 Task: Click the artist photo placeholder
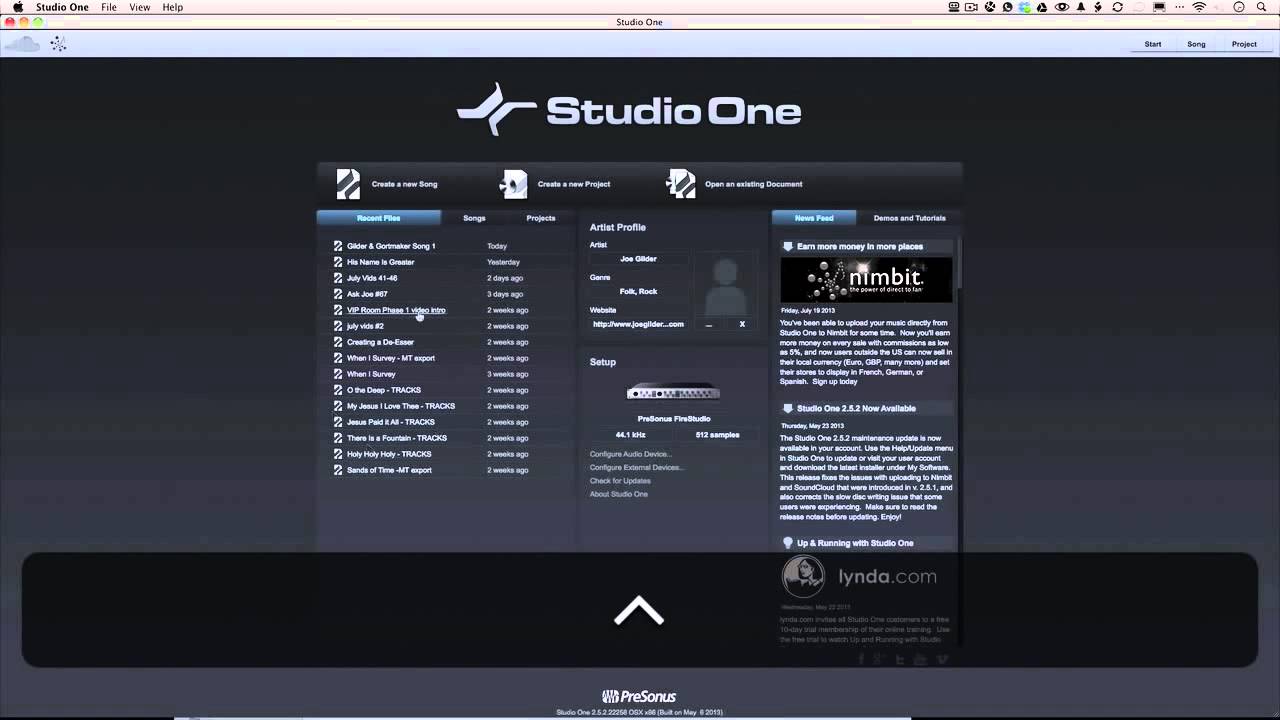(x=726, y=285)
